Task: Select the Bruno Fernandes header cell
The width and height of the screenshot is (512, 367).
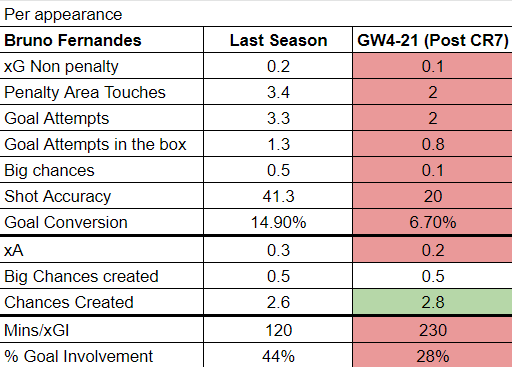Action: (101, 40)
